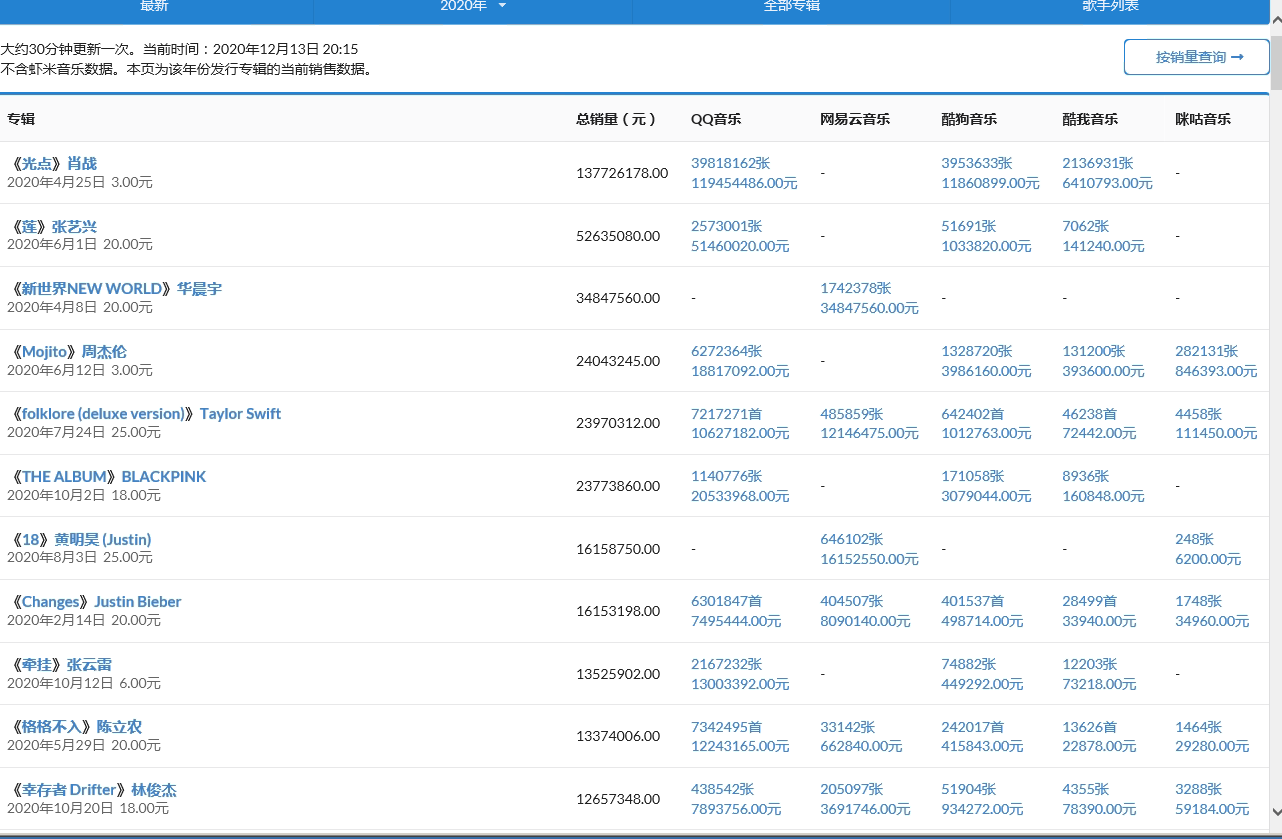1282x839 pixels.
Task: Open album 《光点》肖战 link
Action: (52, 163)
